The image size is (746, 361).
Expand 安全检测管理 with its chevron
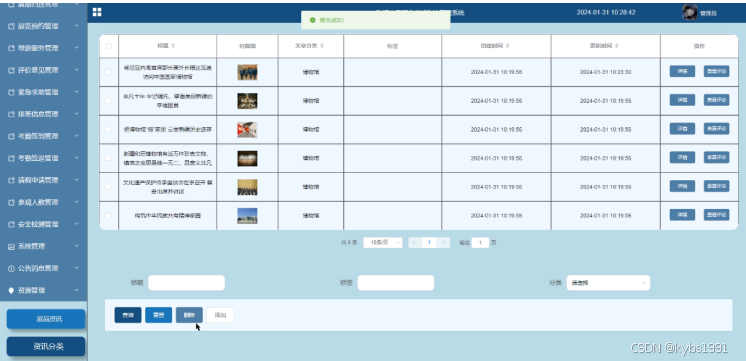pos(77,224)
